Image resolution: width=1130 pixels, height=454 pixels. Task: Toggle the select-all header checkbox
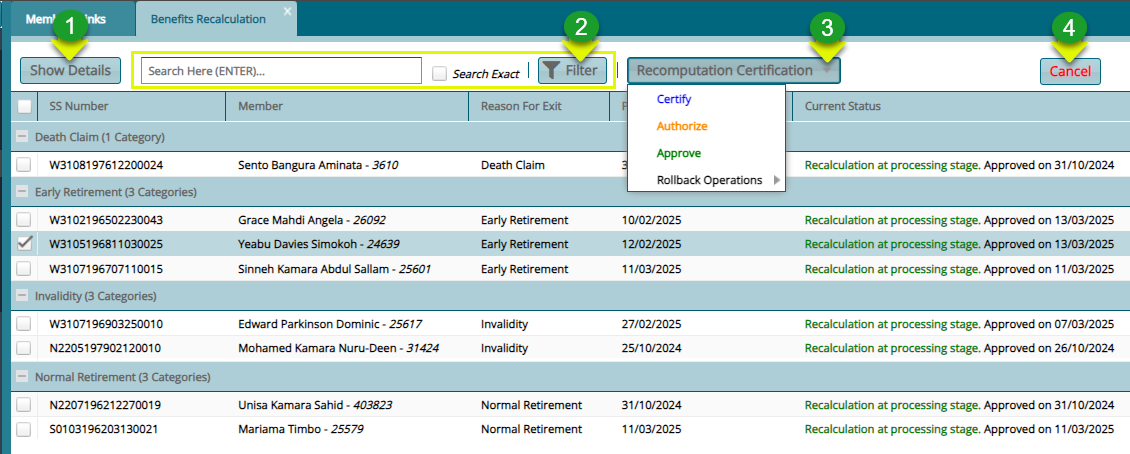click(x=24, y=106)
